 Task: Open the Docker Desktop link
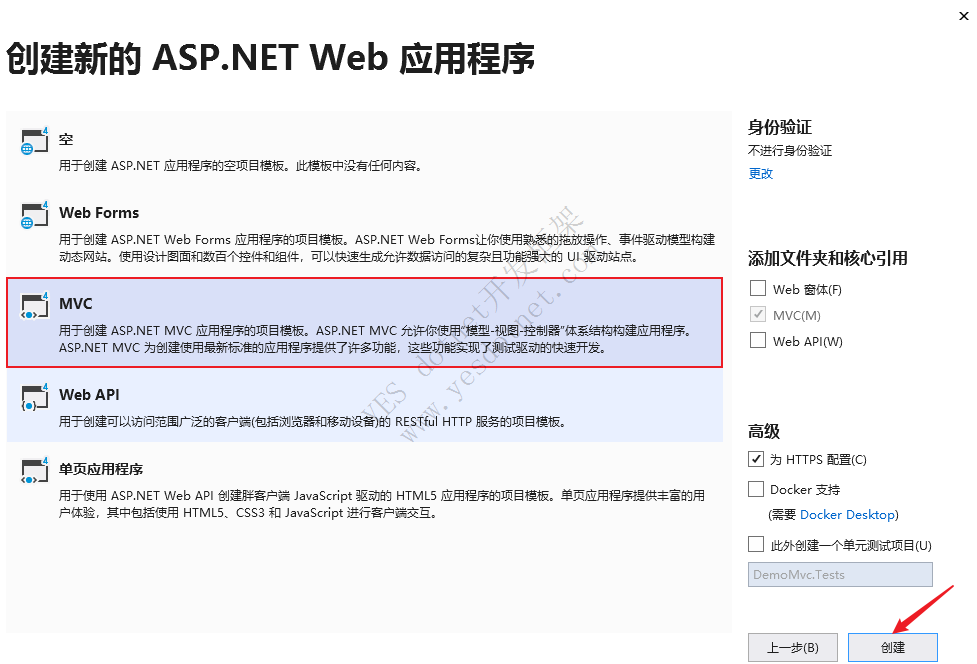tap(847, 515)
